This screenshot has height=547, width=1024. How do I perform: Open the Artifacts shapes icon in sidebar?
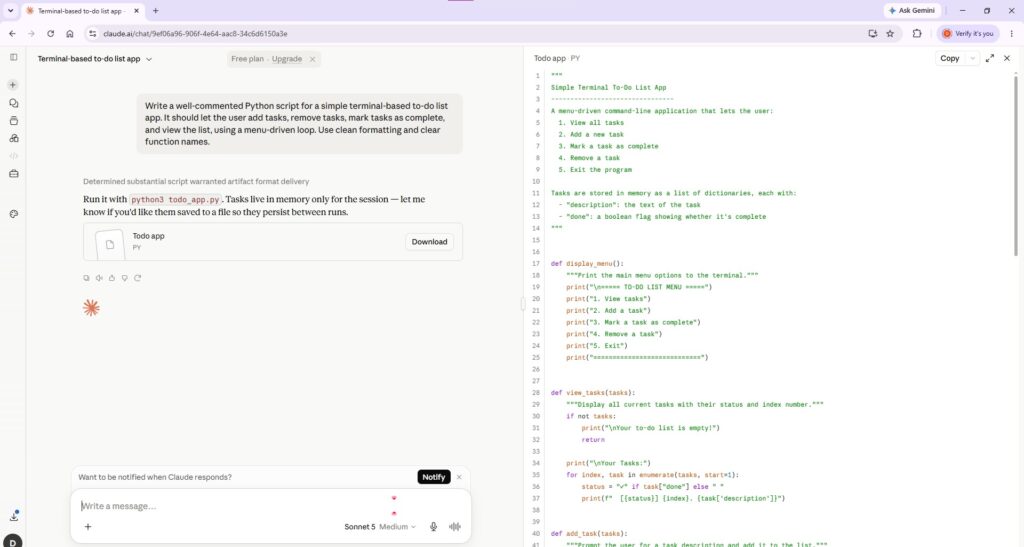[x=14, y=138]
